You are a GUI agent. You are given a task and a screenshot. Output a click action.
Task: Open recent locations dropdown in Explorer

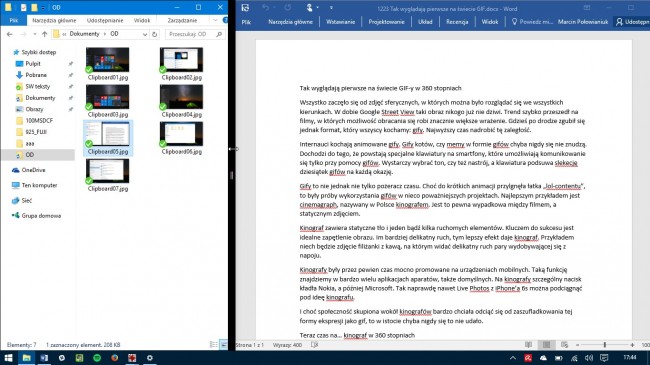(x=35, y=34)
